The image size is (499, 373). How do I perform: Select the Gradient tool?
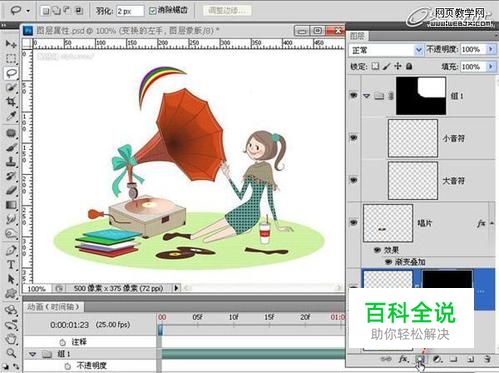11,205
